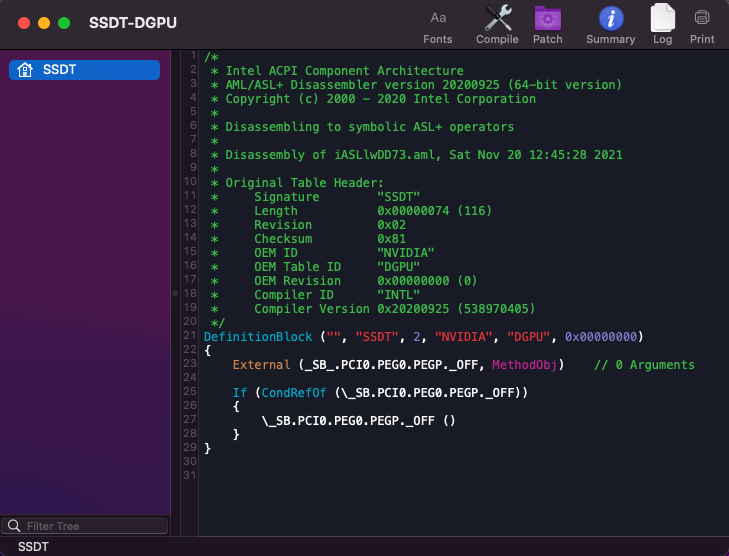Click the house icon beside SSDT
Image resolution: width=729 pixels, height=556 pixels.
pyautogui.click(x=25, y=70)
